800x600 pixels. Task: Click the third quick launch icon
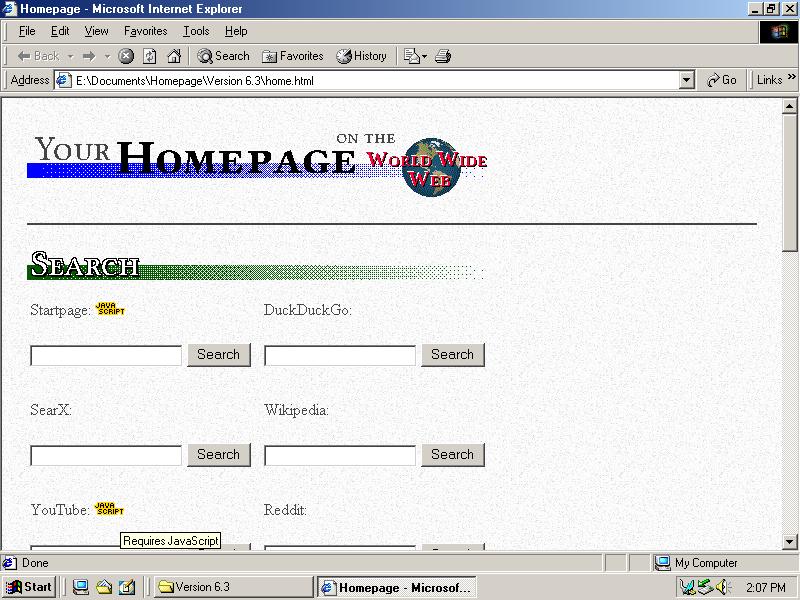[x=127, y=588]
